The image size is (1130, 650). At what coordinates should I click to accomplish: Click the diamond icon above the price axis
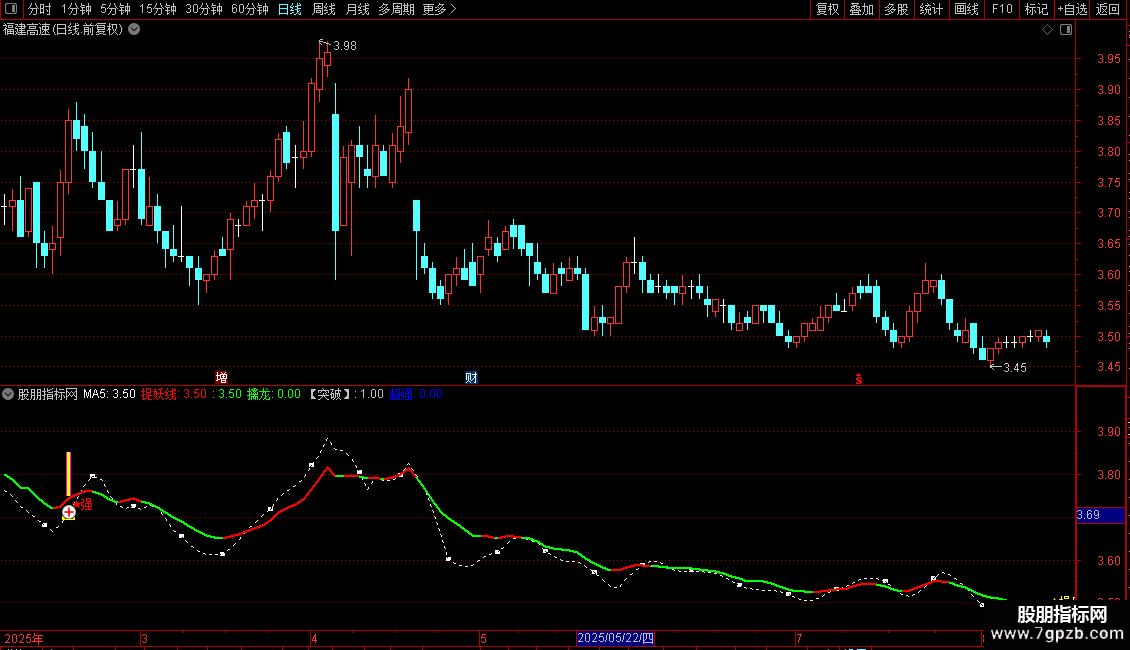pyautogui.click(x=1048, y=30)
